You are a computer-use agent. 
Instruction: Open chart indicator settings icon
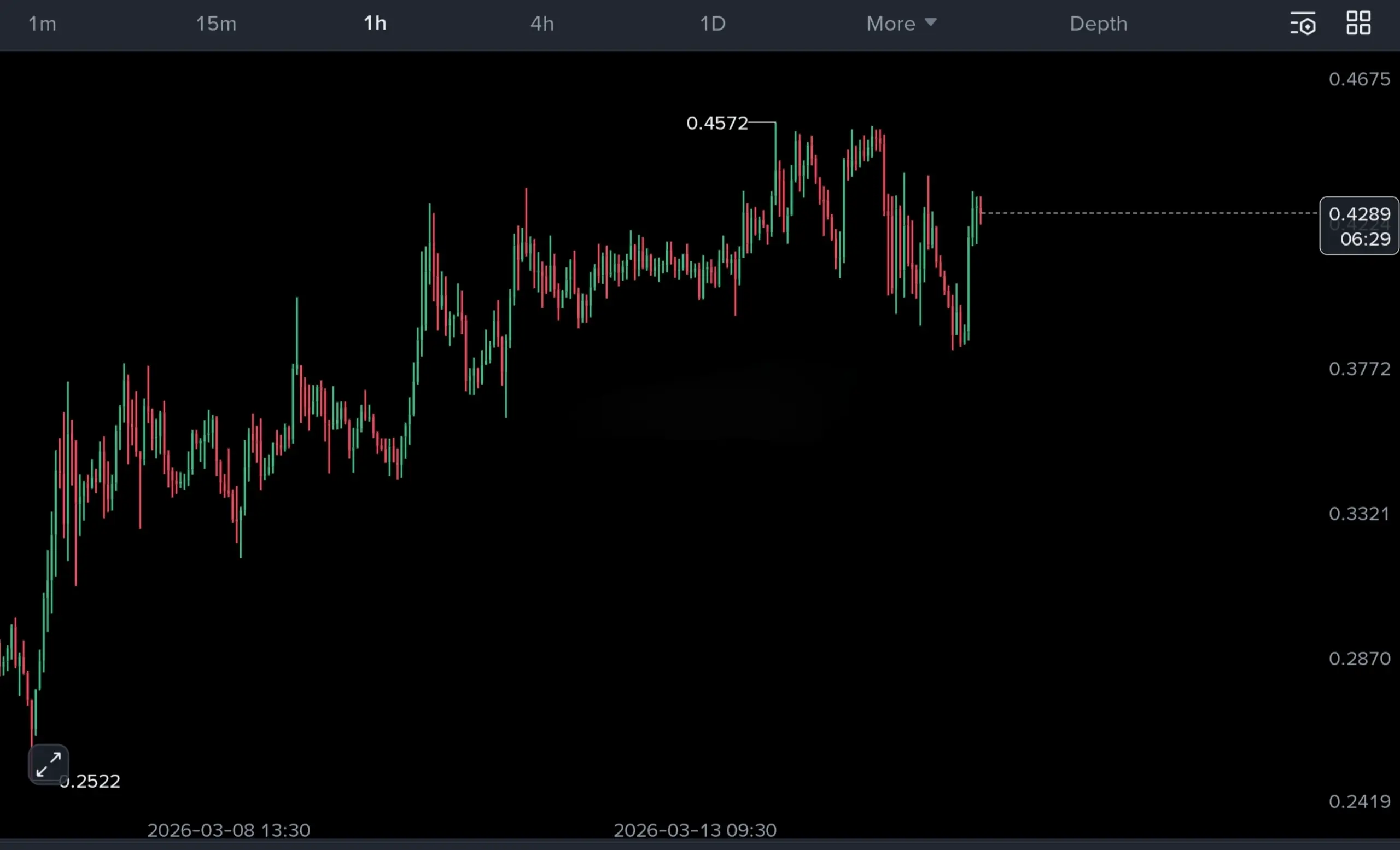1302,24
